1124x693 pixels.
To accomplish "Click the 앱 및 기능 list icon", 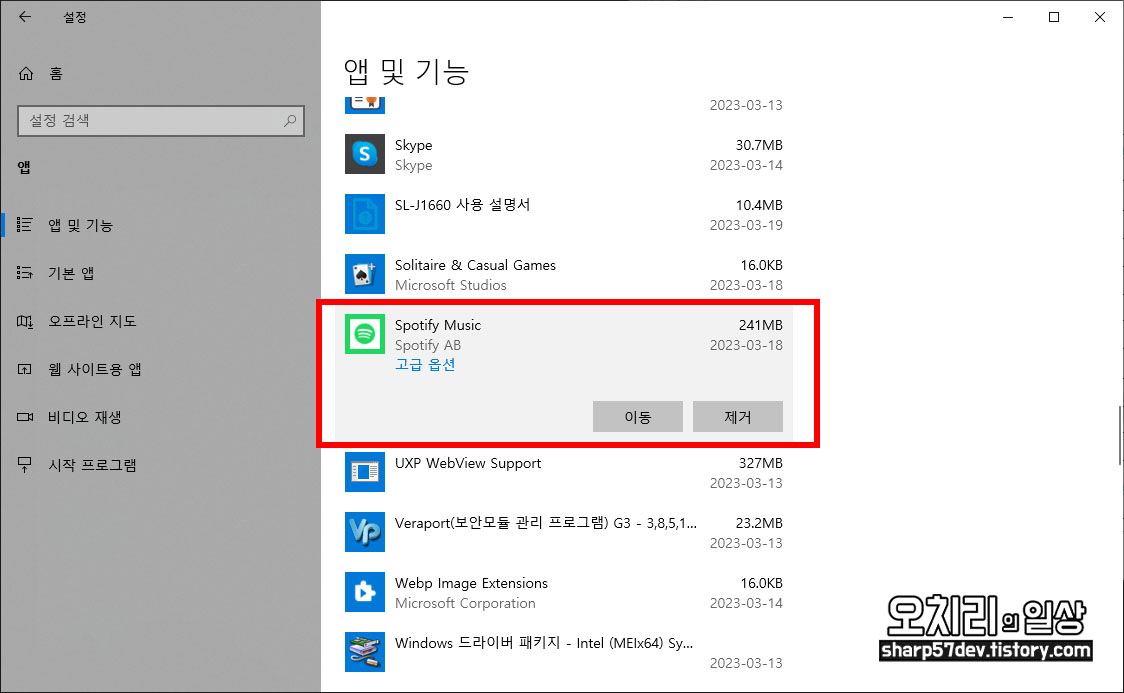I will click(x=24, y=225).
